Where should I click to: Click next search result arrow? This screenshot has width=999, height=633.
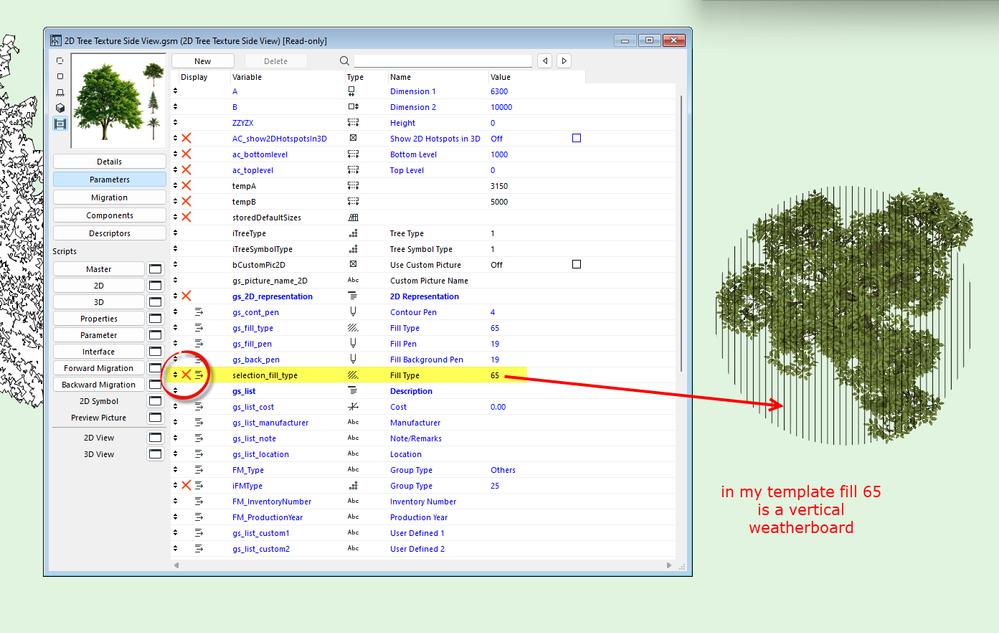pos(564,61)
